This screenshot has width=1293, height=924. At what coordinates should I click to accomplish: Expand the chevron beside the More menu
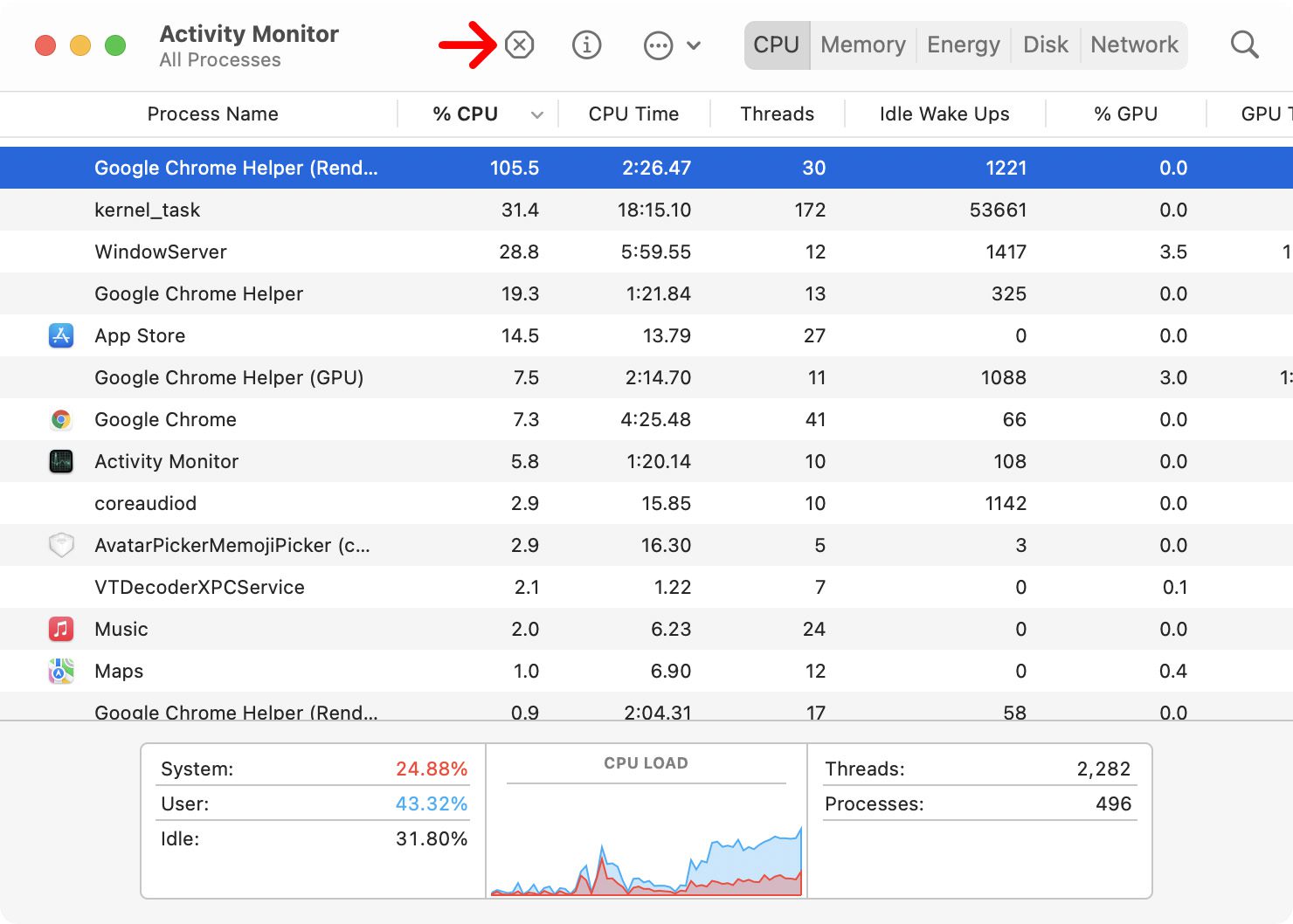[694, 45]
